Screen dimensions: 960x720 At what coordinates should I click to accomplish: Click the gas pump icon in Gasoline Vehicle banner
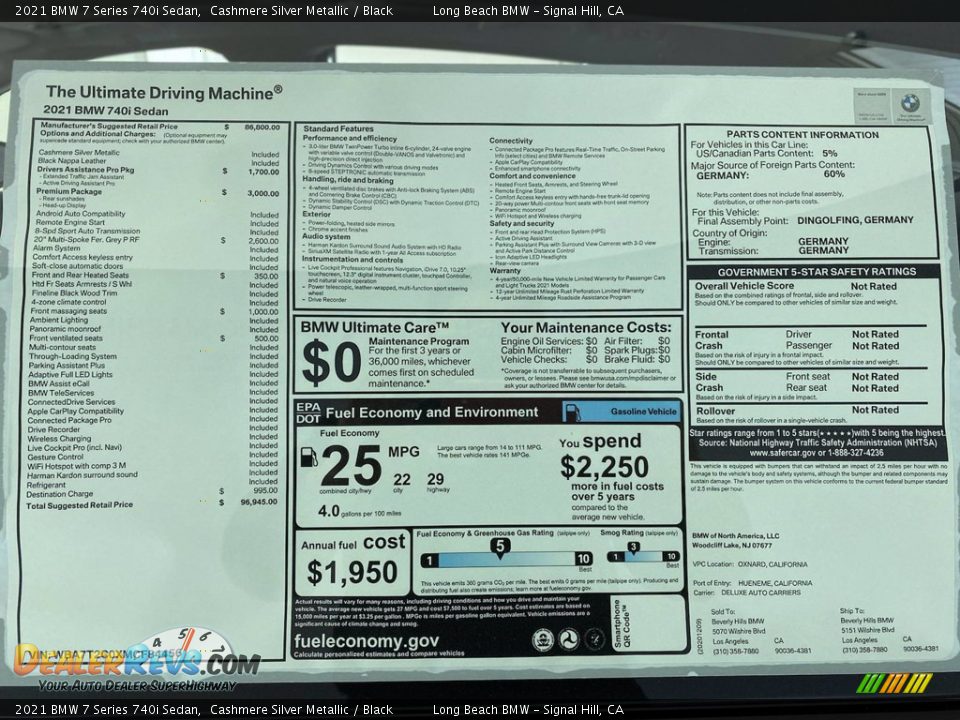[x=573, y=412]
